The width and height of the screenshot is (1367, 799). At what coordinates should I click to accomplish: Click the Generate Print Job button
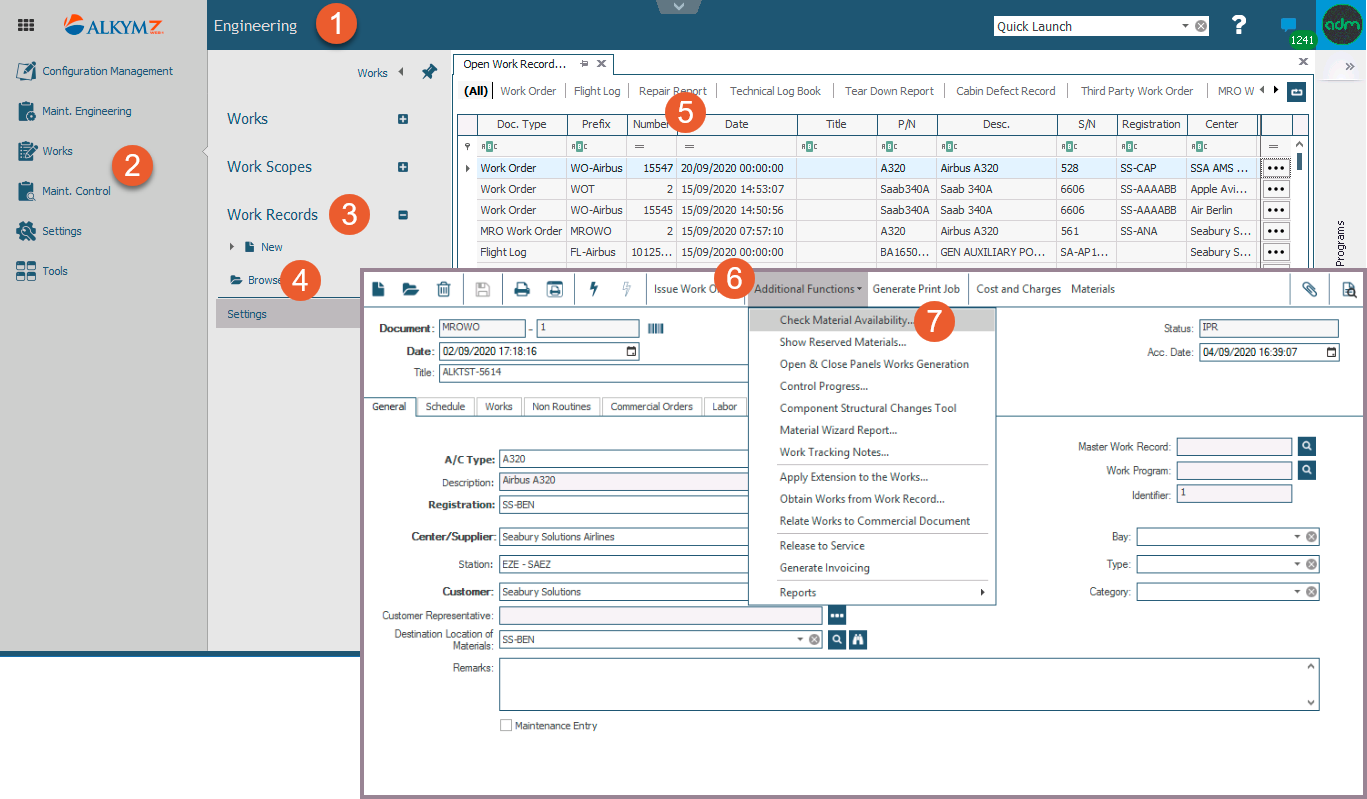point(916,289)
